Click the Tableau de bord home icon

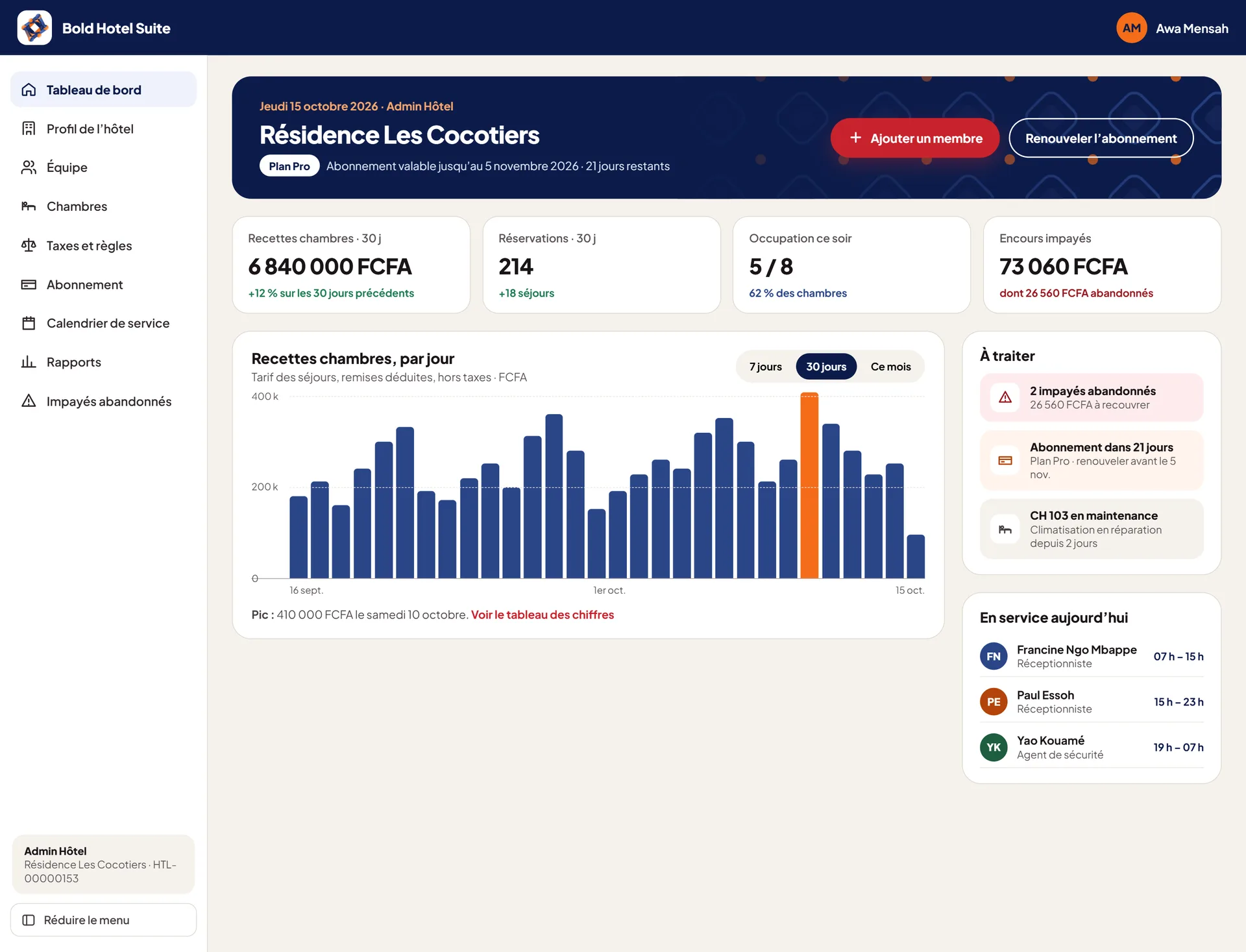click(x=29, y=90)
